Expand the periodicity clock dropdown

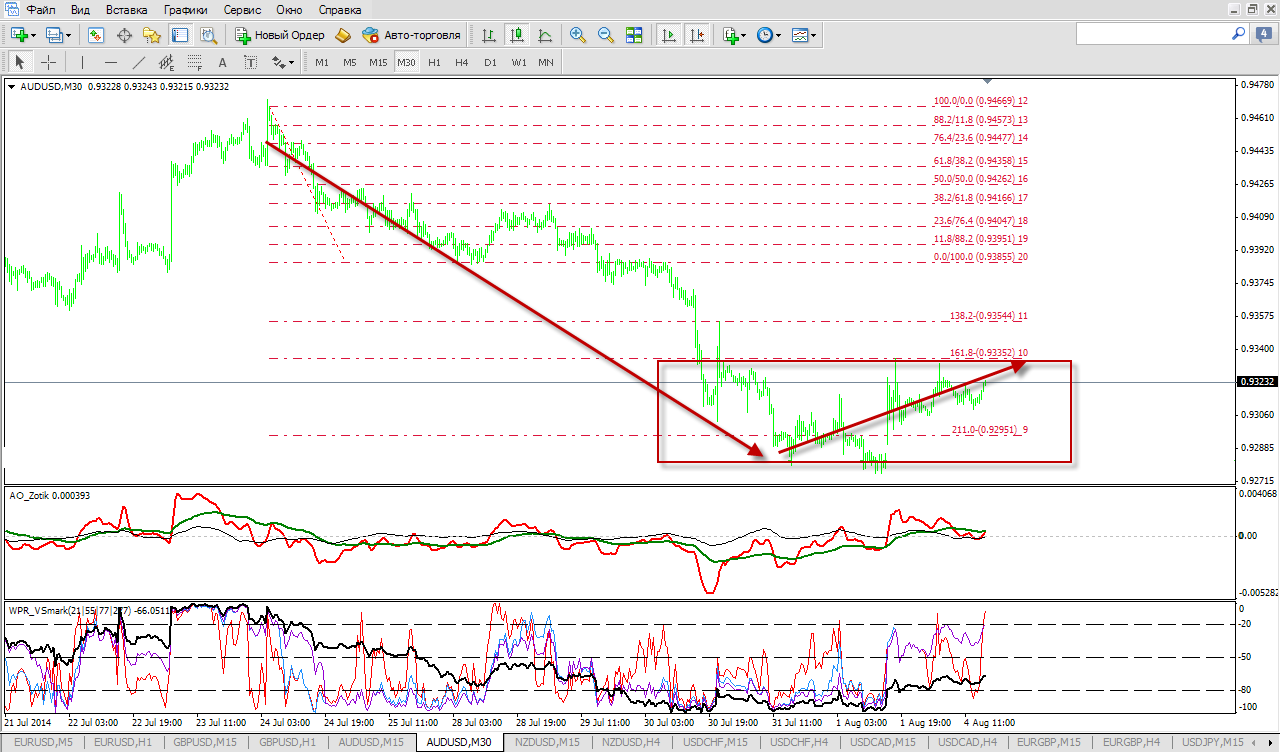click(x=769, y=35)
